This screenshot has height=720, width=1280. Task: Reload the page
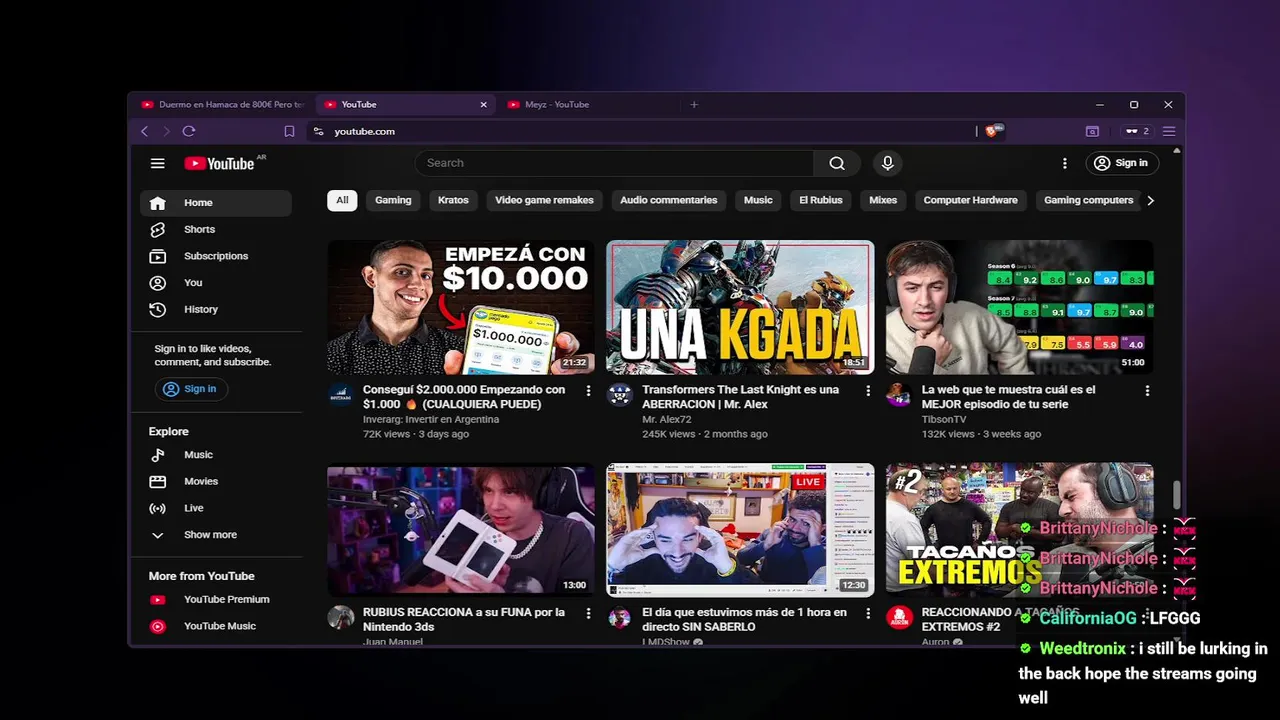[x=189, y=131]
